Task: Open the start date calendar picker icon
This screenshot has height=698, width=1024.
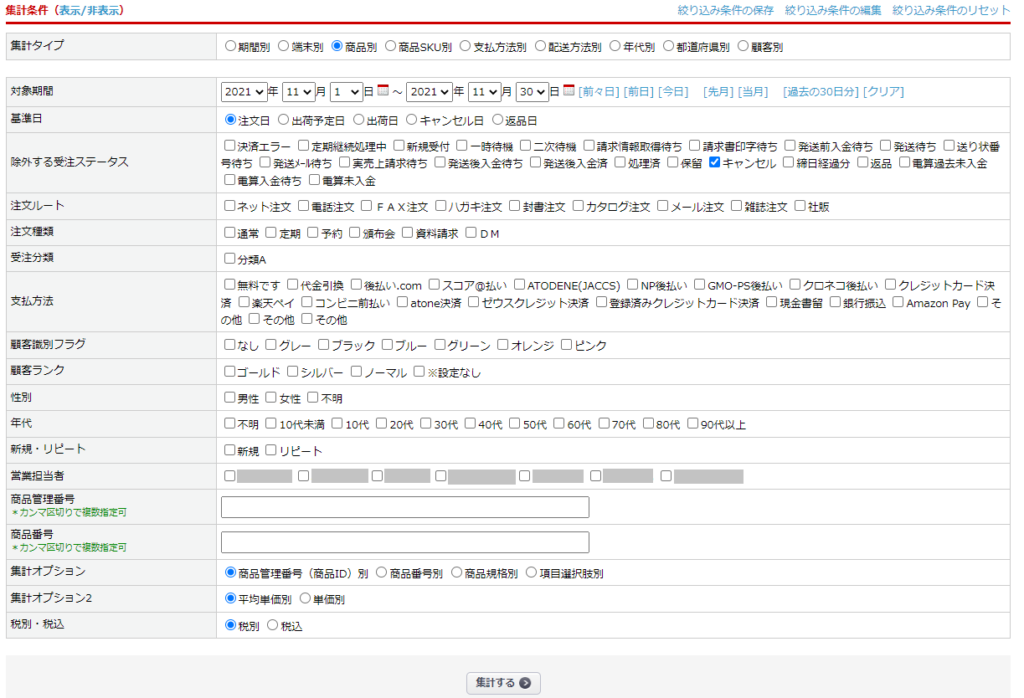Action: point(382,91)
